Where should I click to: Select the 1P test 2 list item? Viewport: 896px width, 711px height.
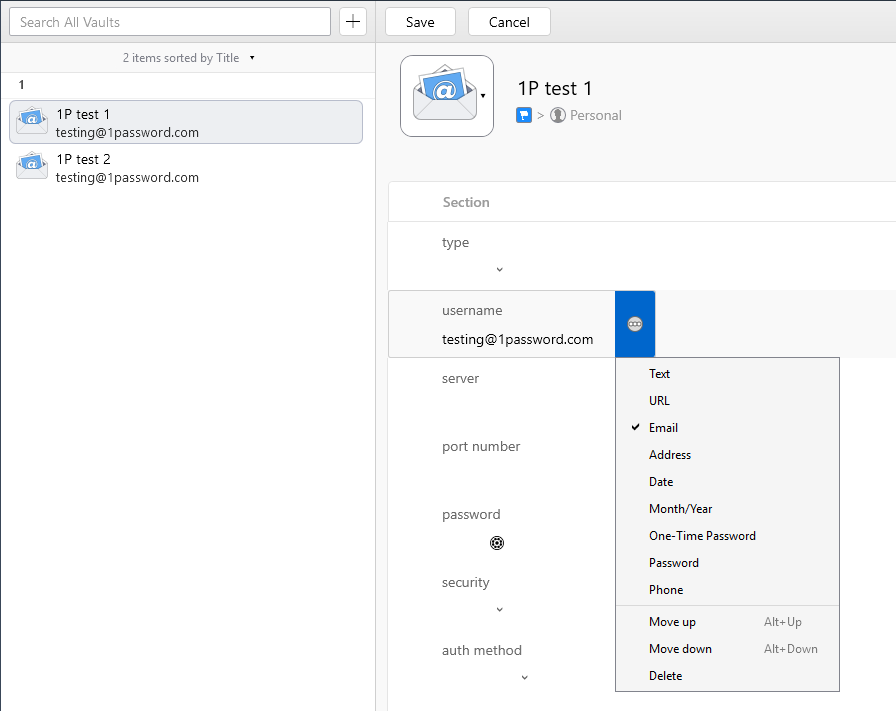click(x=186, y=167)
